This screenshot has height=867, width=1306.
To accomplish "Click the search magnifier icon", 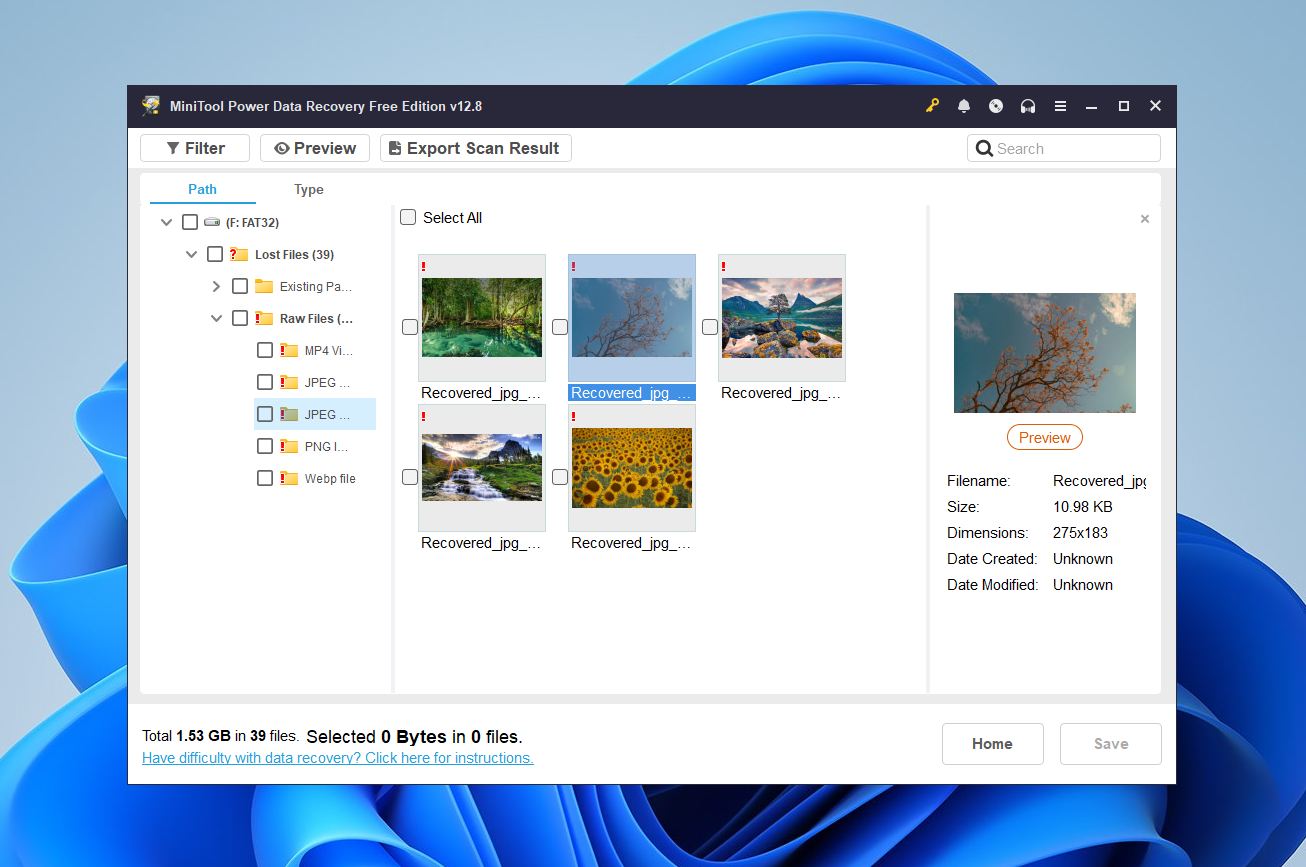I will 985,147.
